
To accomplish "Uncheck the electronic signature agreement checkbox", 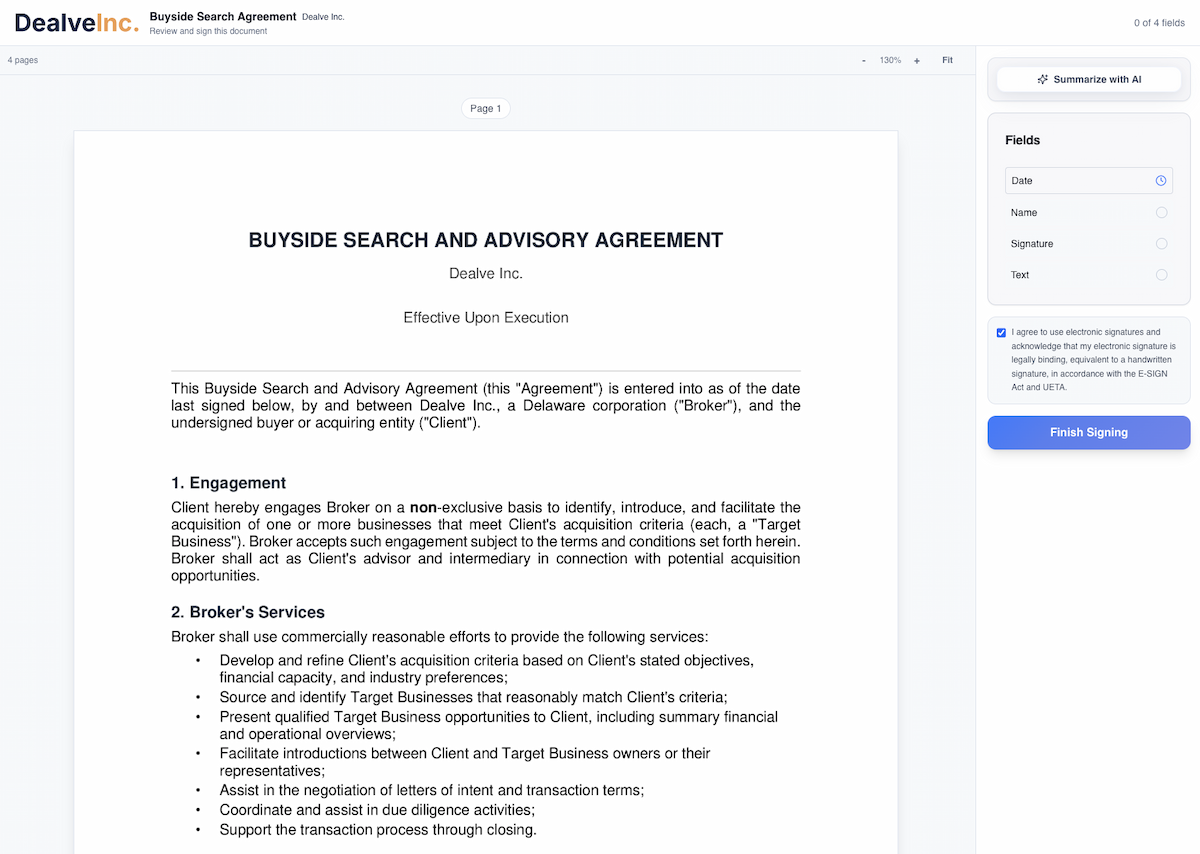I will 1001,332.
